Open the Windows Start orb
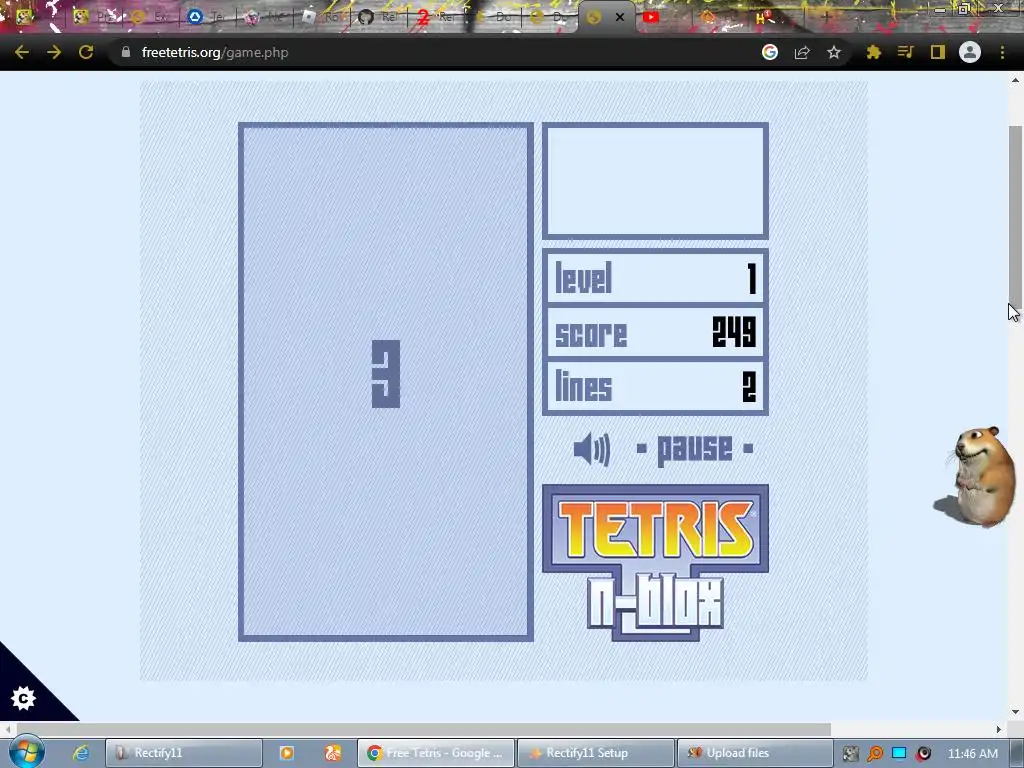1024x768 pixels. click(x=26, y=751)
